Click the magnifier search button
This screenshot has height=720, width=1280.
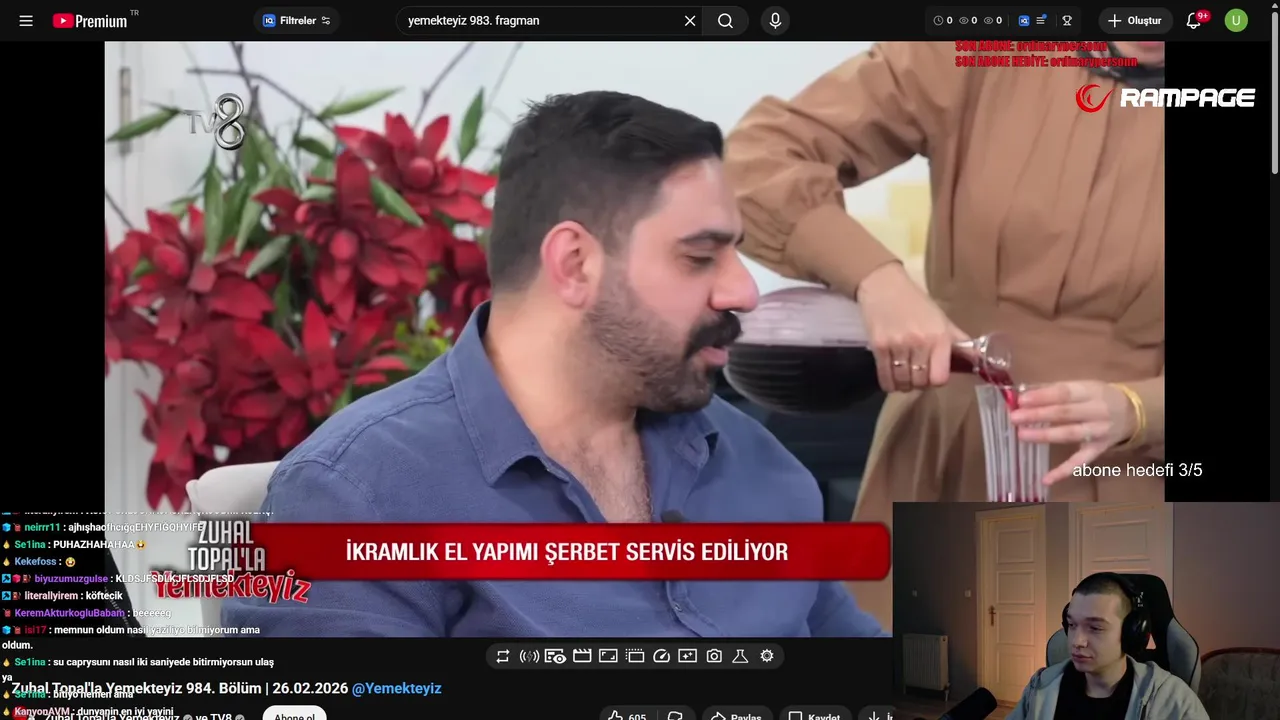point(725,21)
